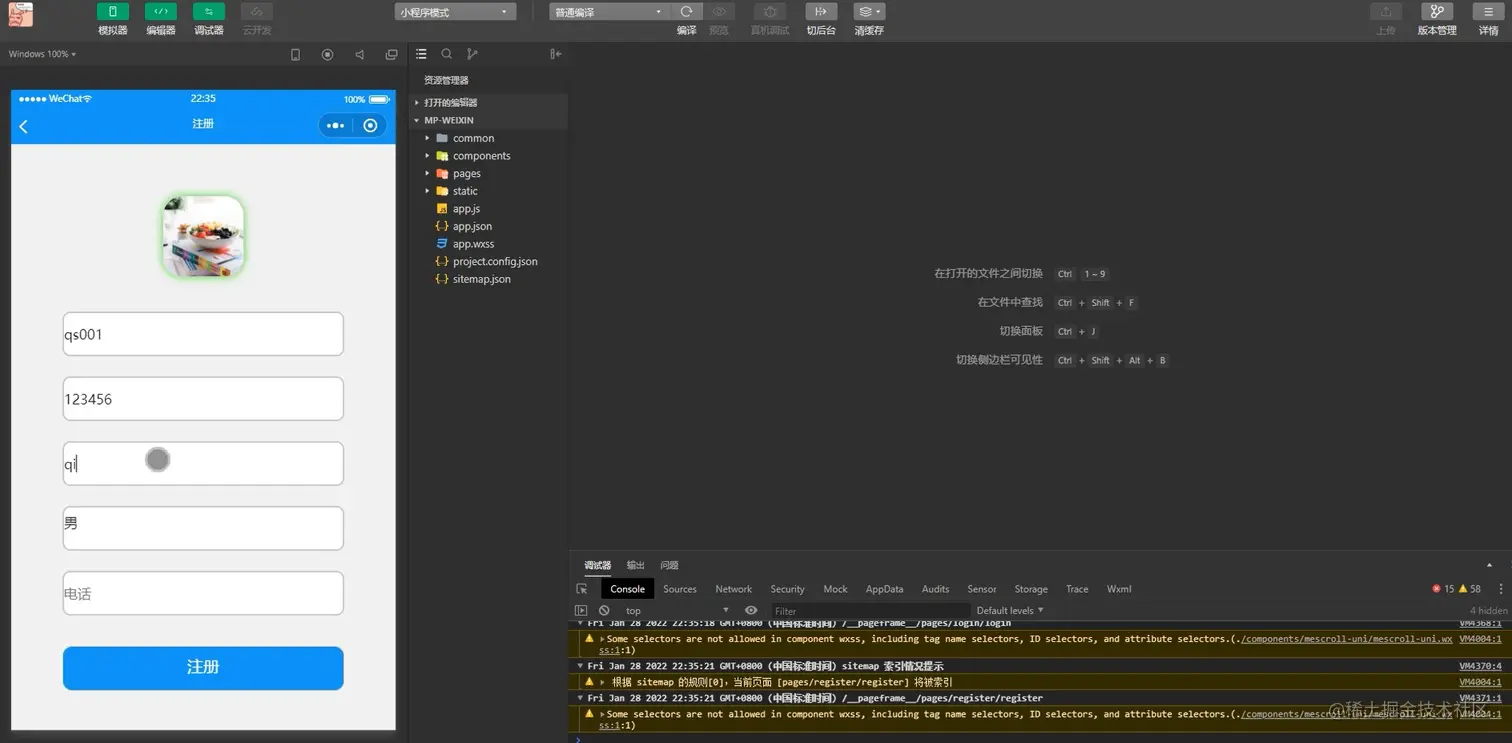Viewport: 1512px width, 743px height.
Task: Expand the pages folder
Action: (488, 173)
